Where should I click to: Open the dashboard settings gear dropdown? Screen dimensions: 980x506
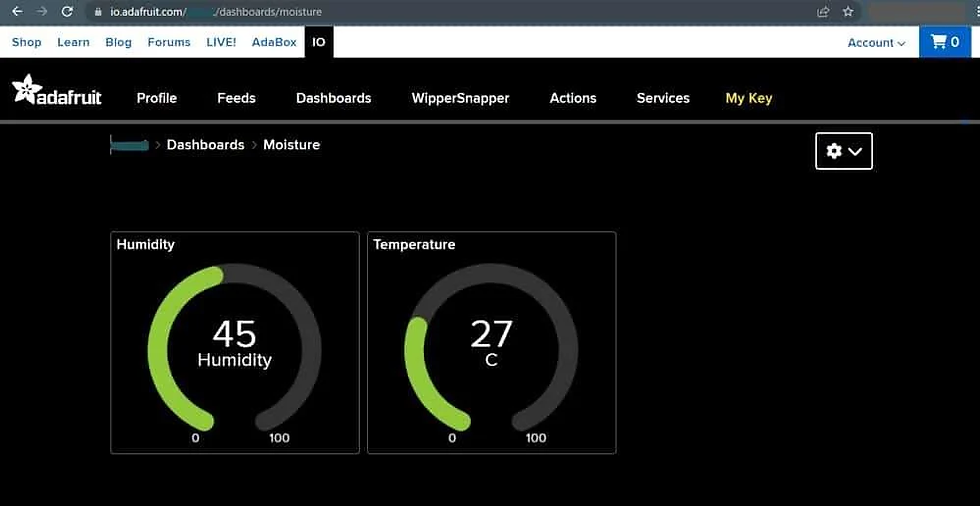[844, 151]
